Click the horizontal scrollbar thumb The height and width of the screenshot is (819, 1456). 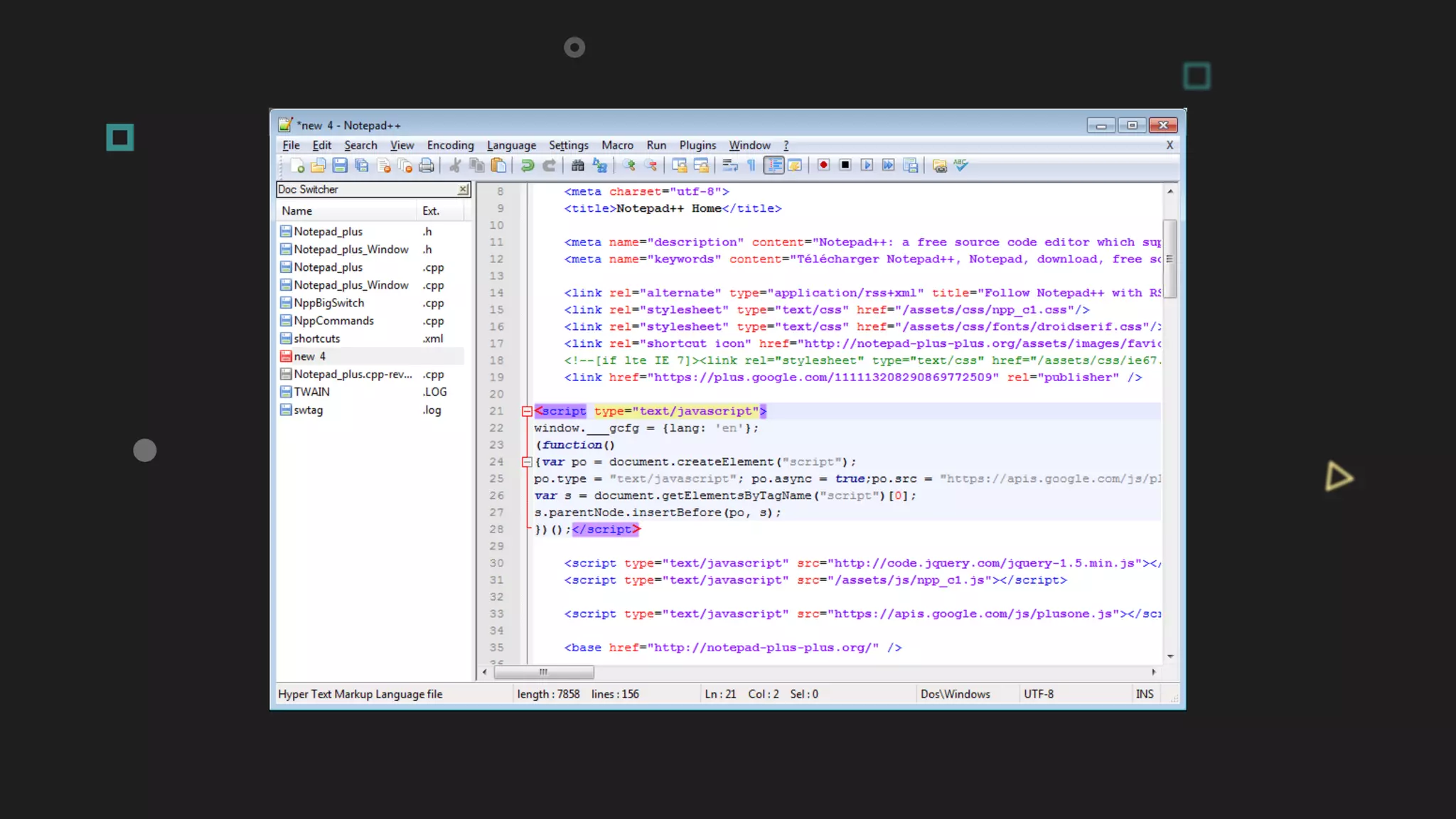point(544,672)
